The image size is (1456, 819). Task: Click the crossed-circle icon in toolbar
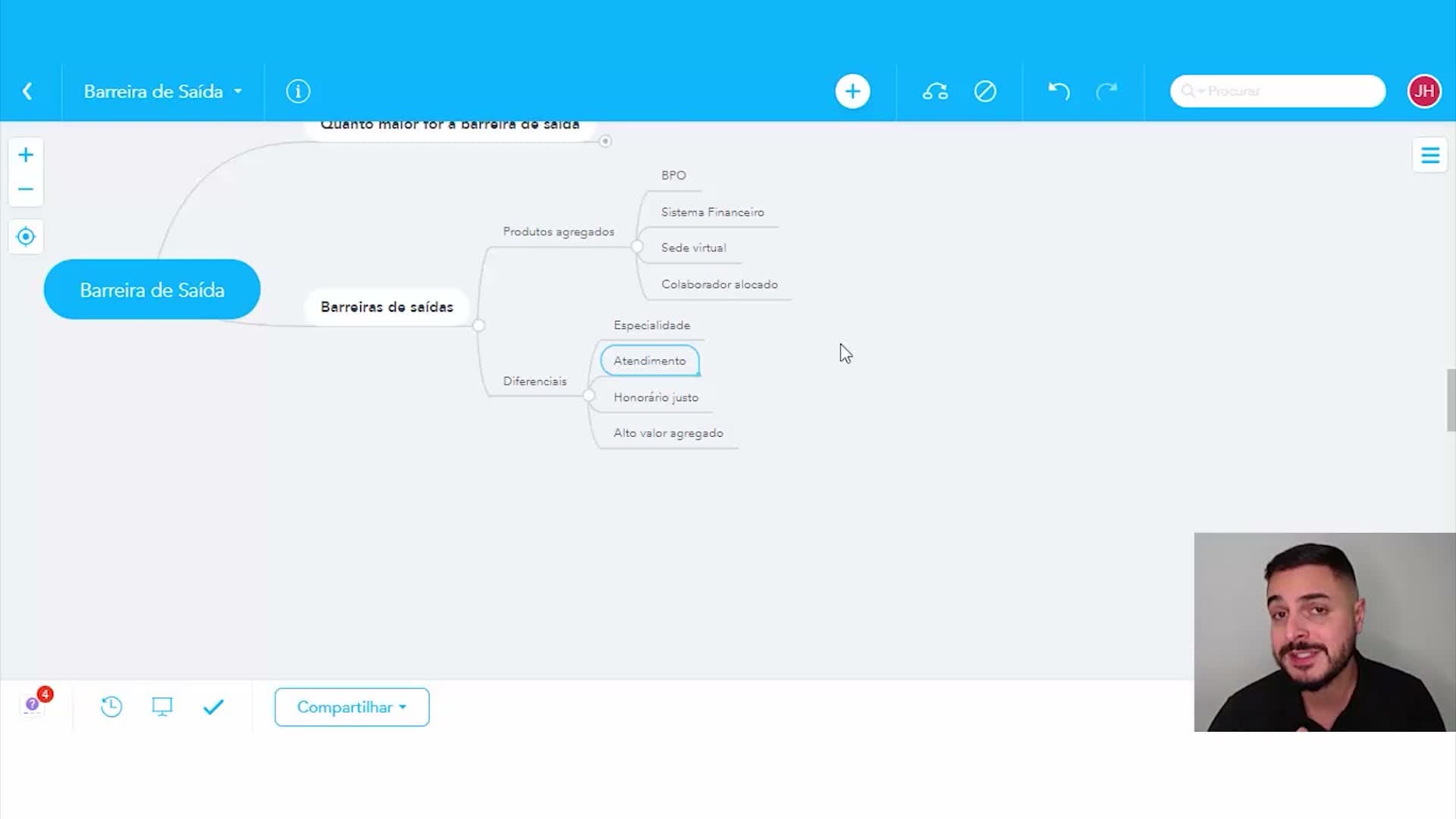(x=985, y=91)
